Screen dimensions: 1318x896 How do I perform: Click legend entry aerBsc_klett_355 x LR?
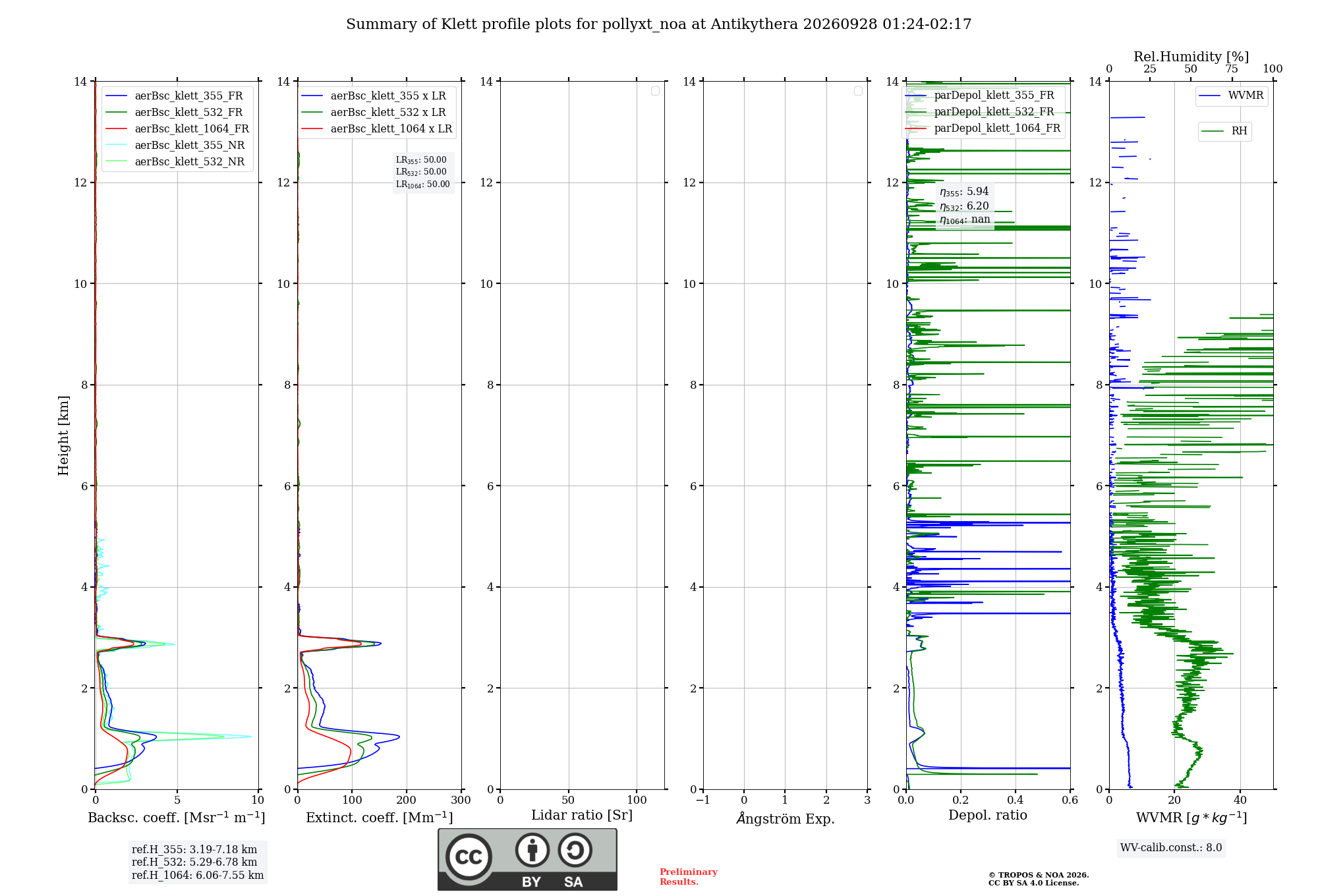[x=374, y=96]
